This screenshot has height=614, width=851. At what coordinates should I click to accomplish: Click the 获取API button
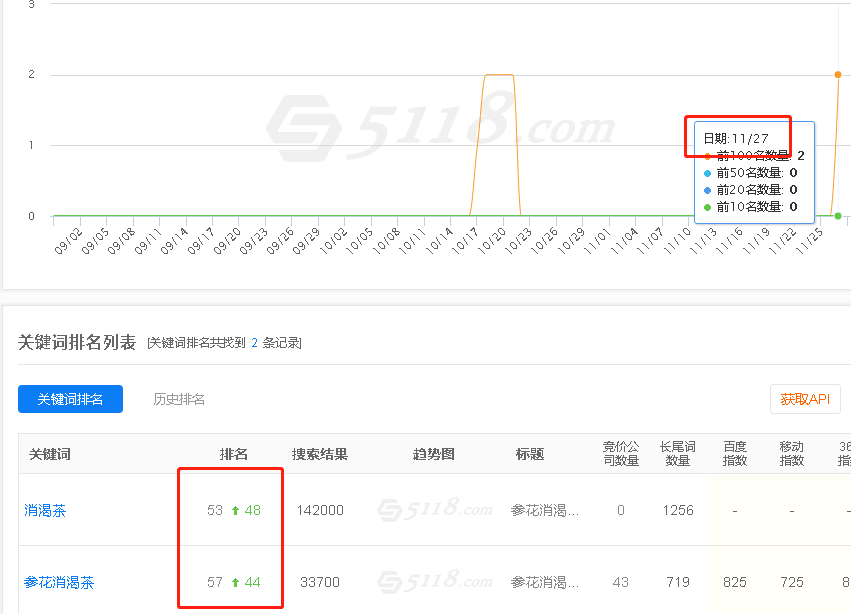coord(805,399)
